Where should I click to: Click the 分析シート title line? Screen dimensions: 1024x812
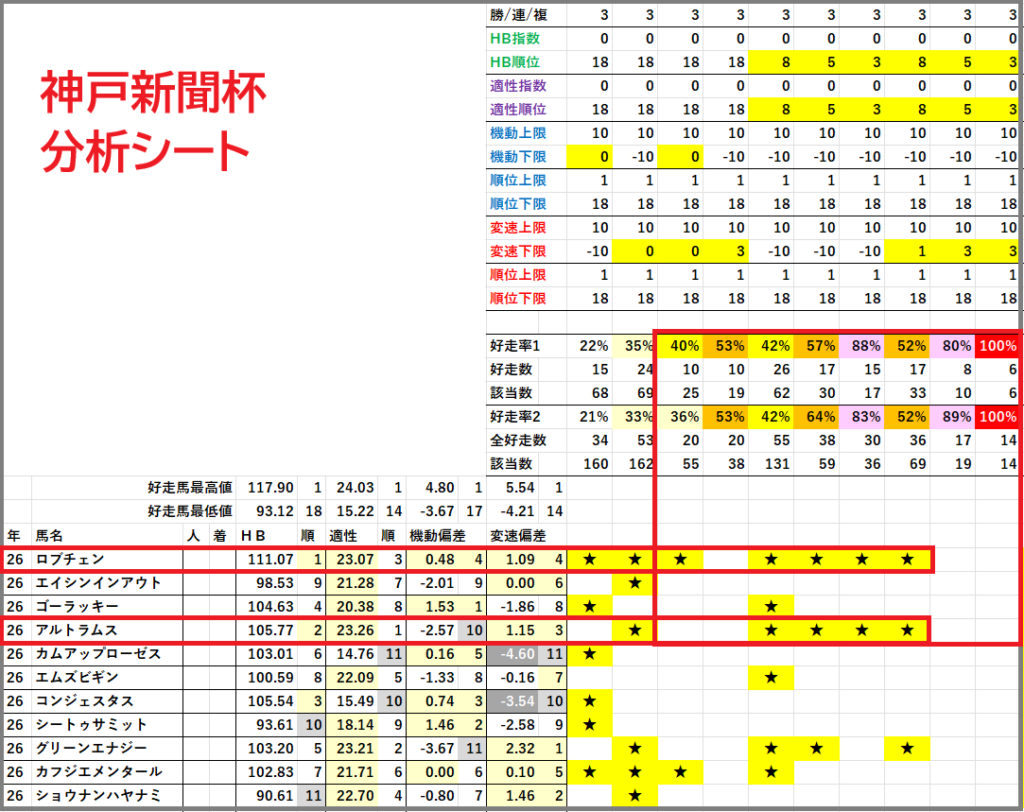coord(145,151)
